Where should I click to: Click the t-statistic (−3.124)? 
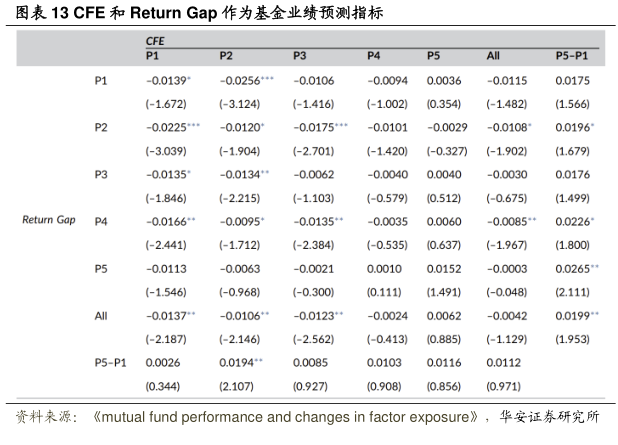(238, 102)
